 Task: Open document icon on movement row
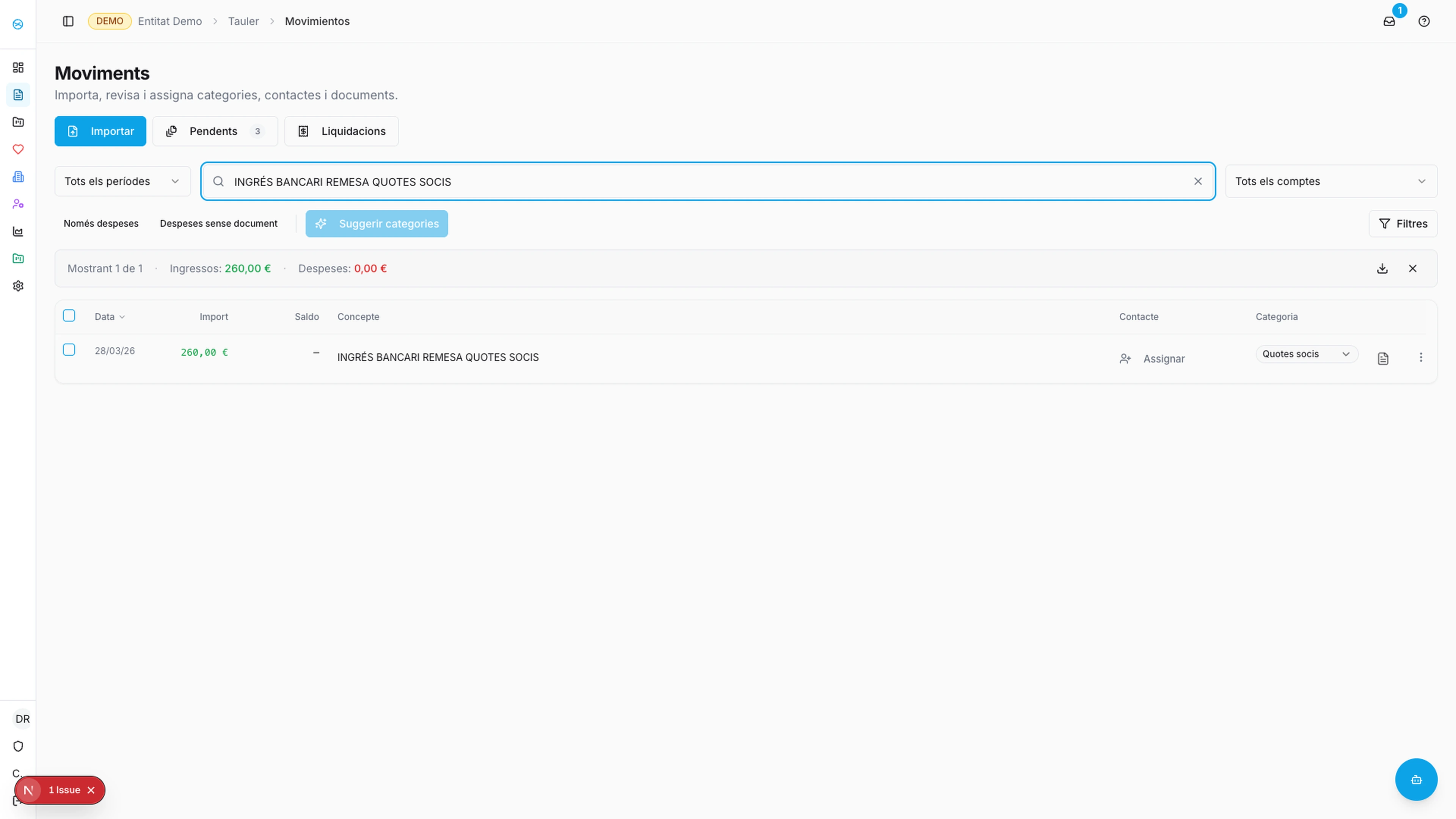tap(1382, 358)
